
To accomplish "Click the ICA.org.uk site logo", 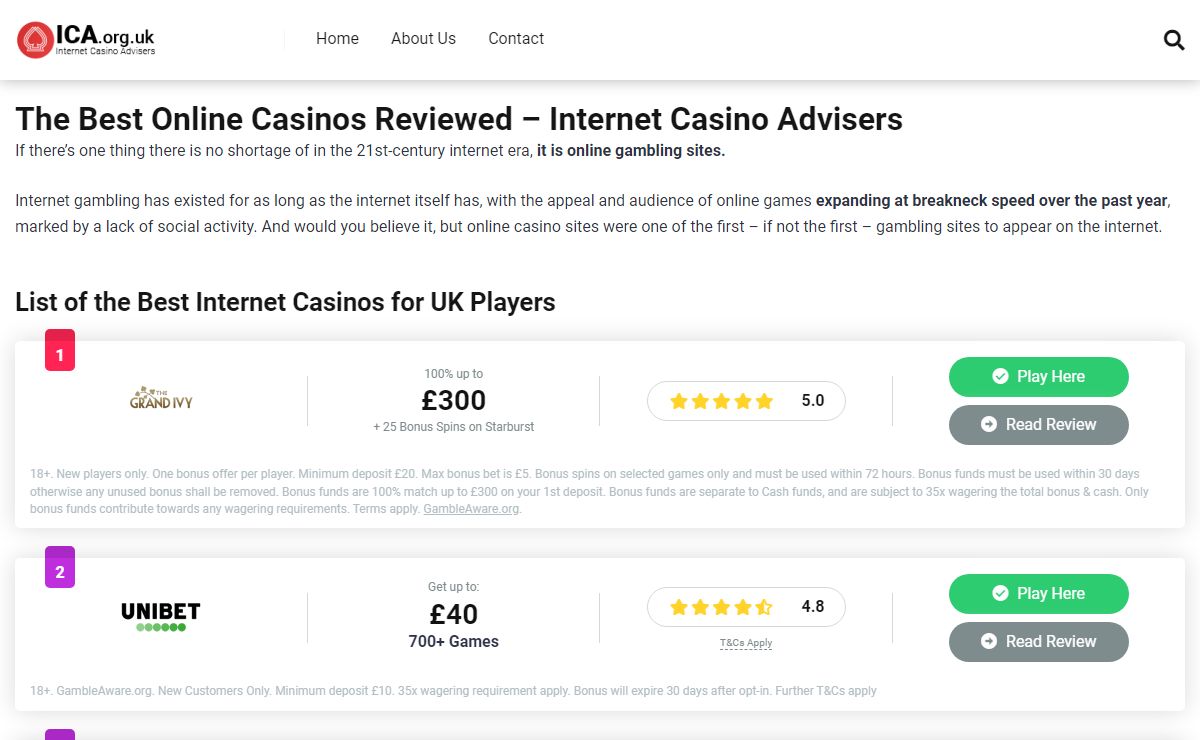I will point(86,39).
